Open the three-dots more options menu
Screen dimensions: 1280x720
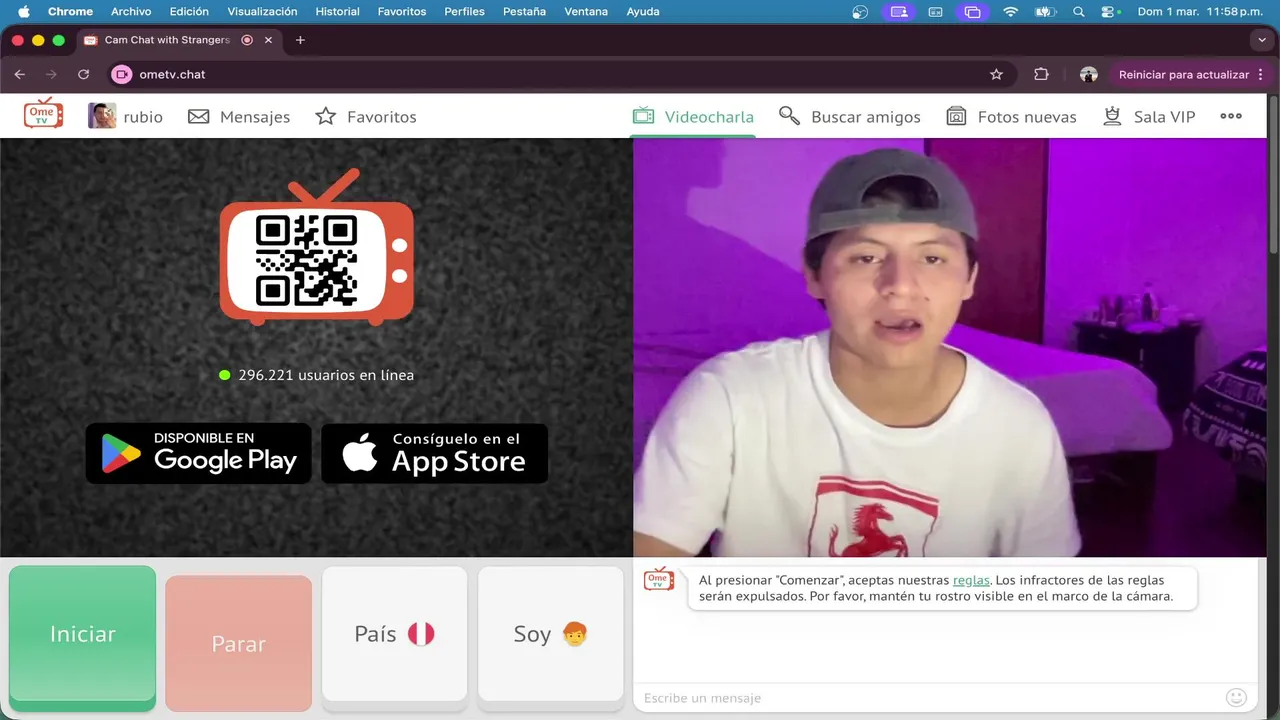click(x=1231, y=116)
